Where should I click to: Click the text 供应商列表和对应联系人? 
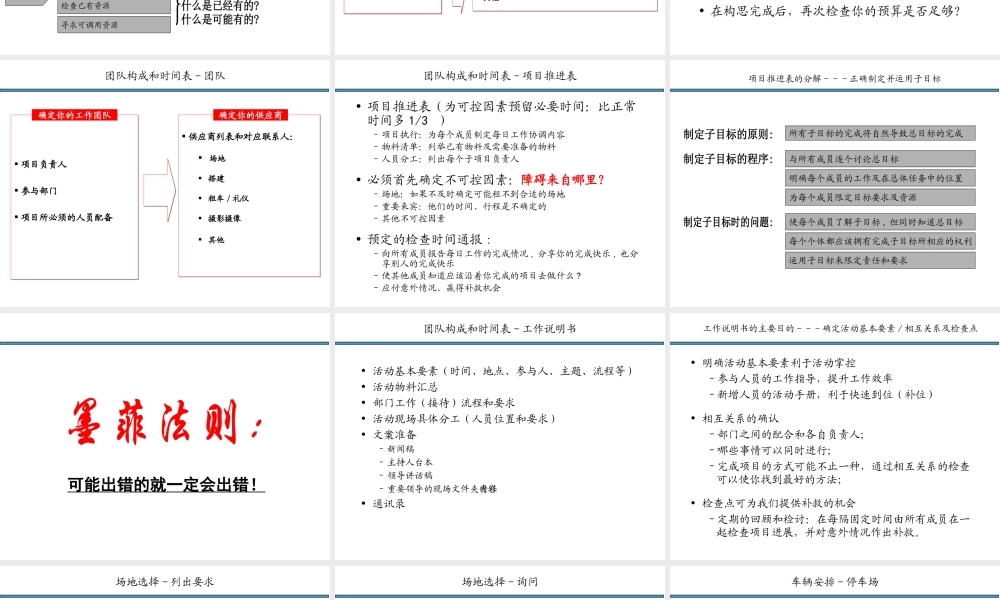(240, 136)
